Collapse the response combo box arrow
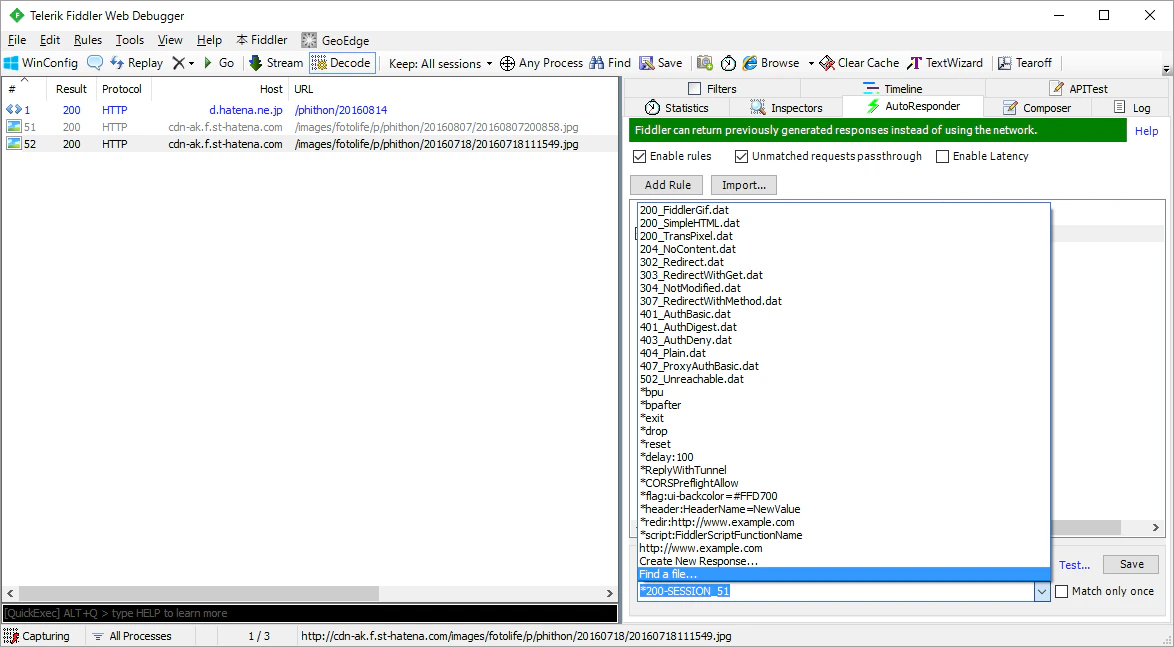1174x647 pixels. click(1041, 592)
